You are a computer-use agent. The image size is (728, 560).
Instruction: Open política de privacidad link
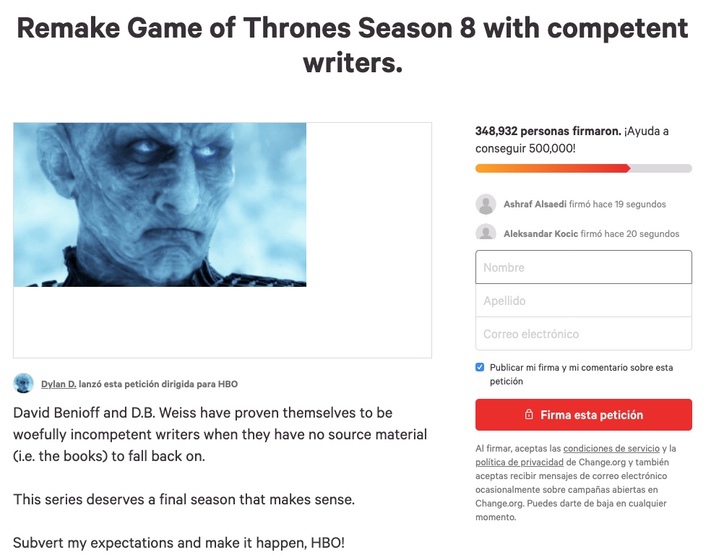519,462
